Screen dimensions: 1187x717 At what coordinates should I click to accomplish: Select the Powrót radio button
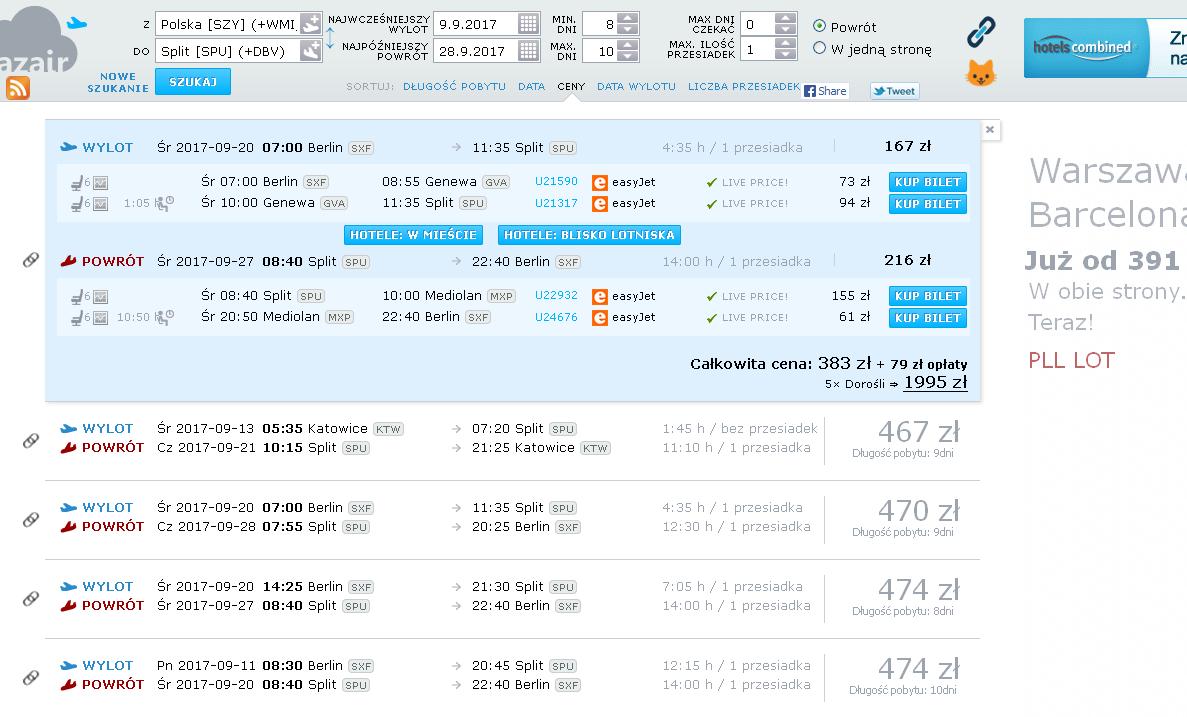coord(819,26)
